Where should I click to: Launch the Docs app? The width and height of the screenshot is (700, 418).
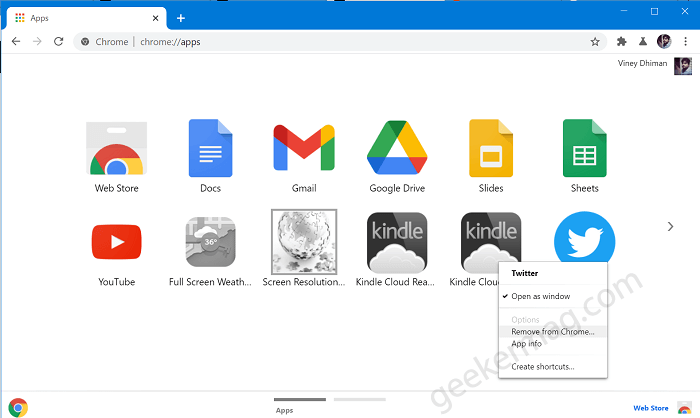click(210, 148)
